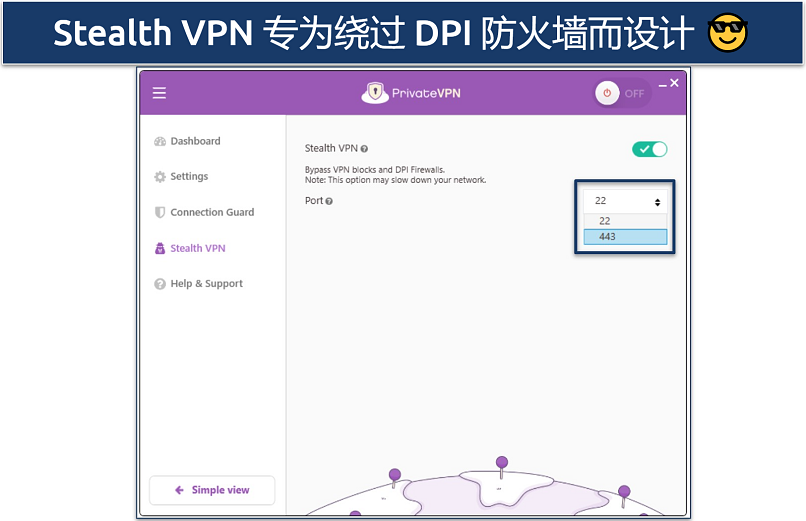Close the PrivateVPN window
This screenshot has width=806, height=521.
(x=674, y=83)
